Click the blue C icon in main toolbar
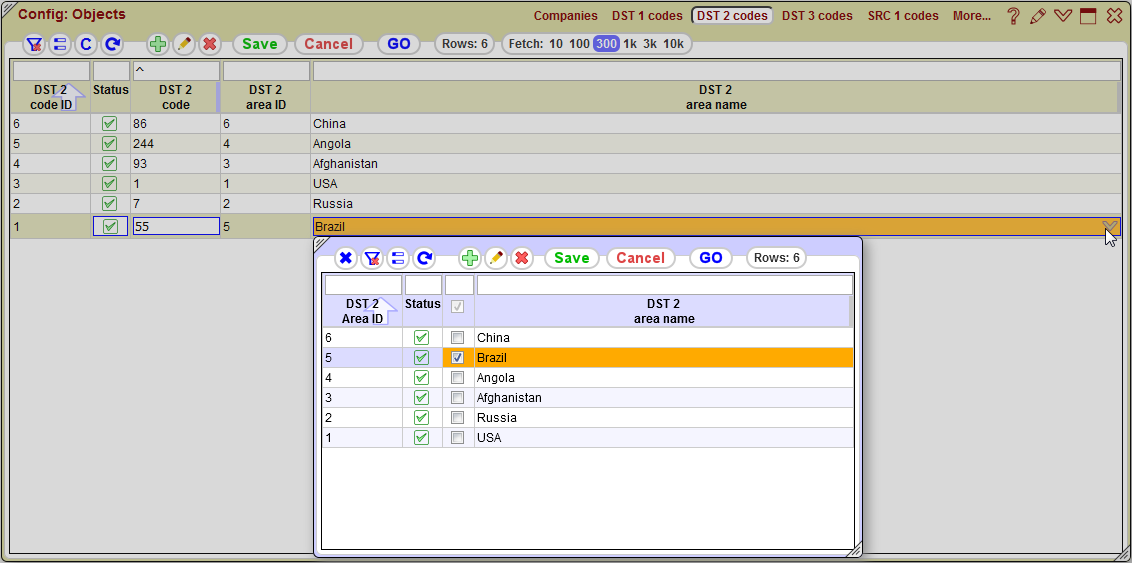This screenshot has height=563, width=1132. pos(85,44)
